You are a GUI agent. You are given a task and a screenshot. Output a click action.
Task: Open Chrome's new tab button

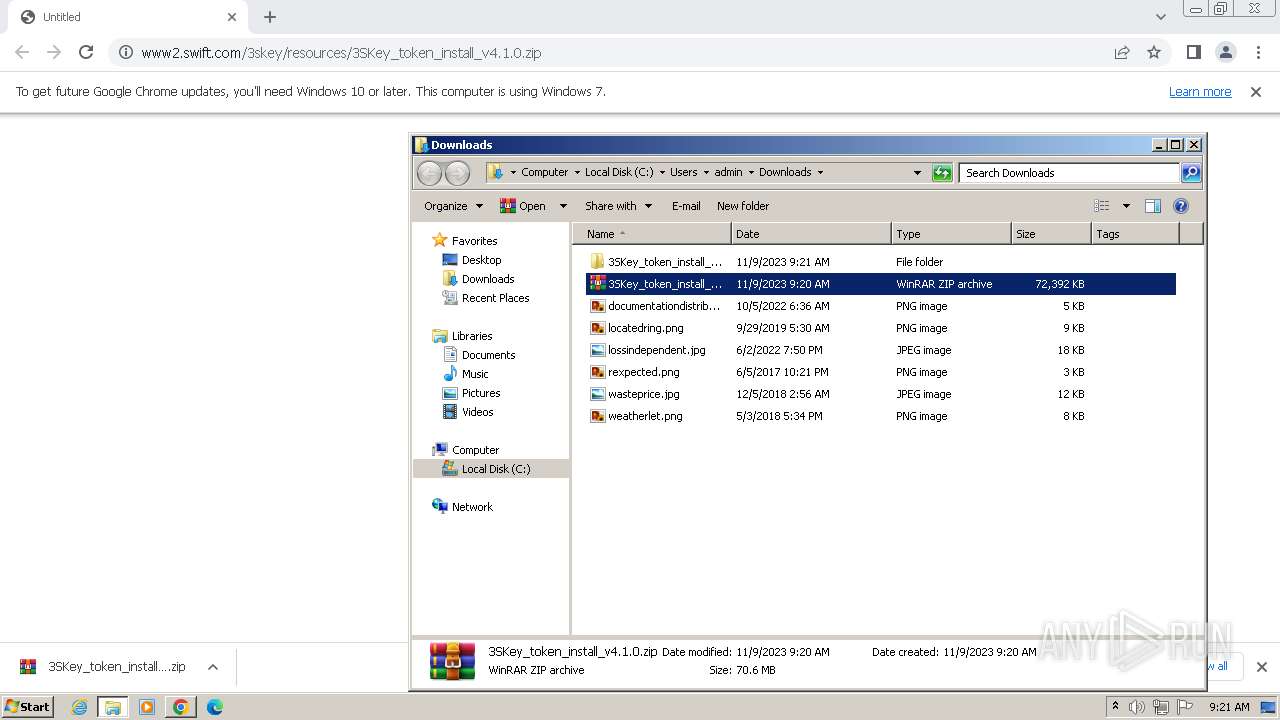[270, 17]
